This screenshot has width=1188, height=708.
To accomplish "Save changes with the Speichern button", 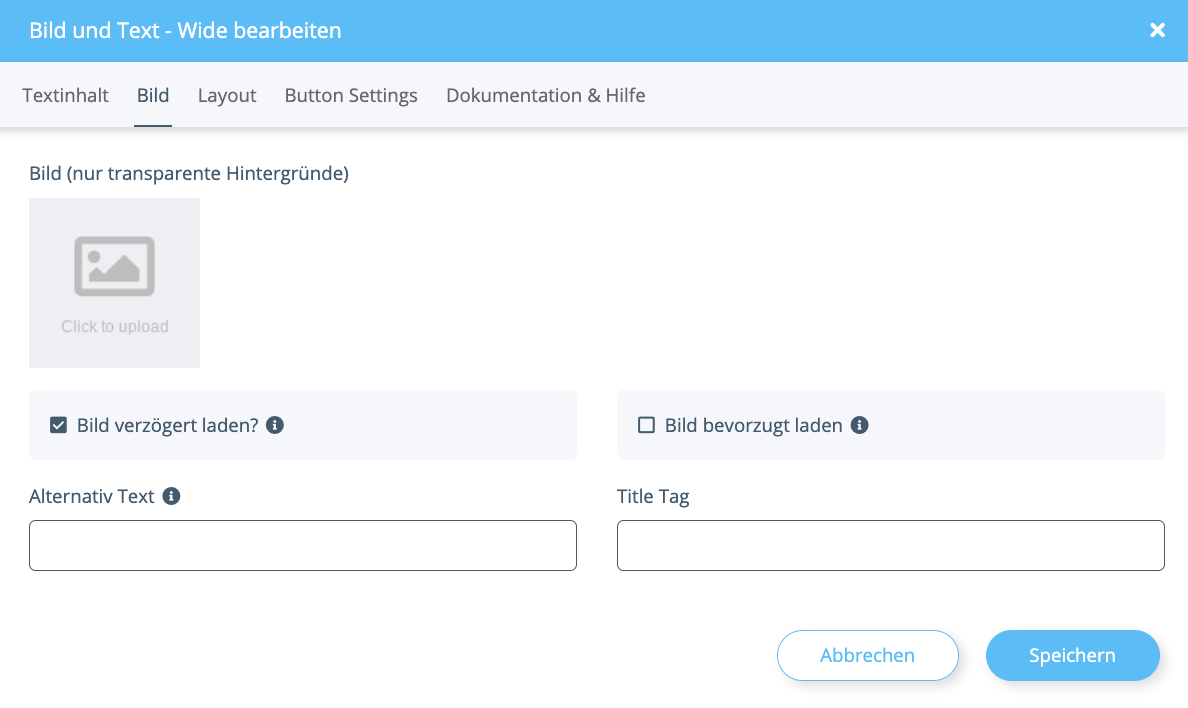I will point(1072,655).
